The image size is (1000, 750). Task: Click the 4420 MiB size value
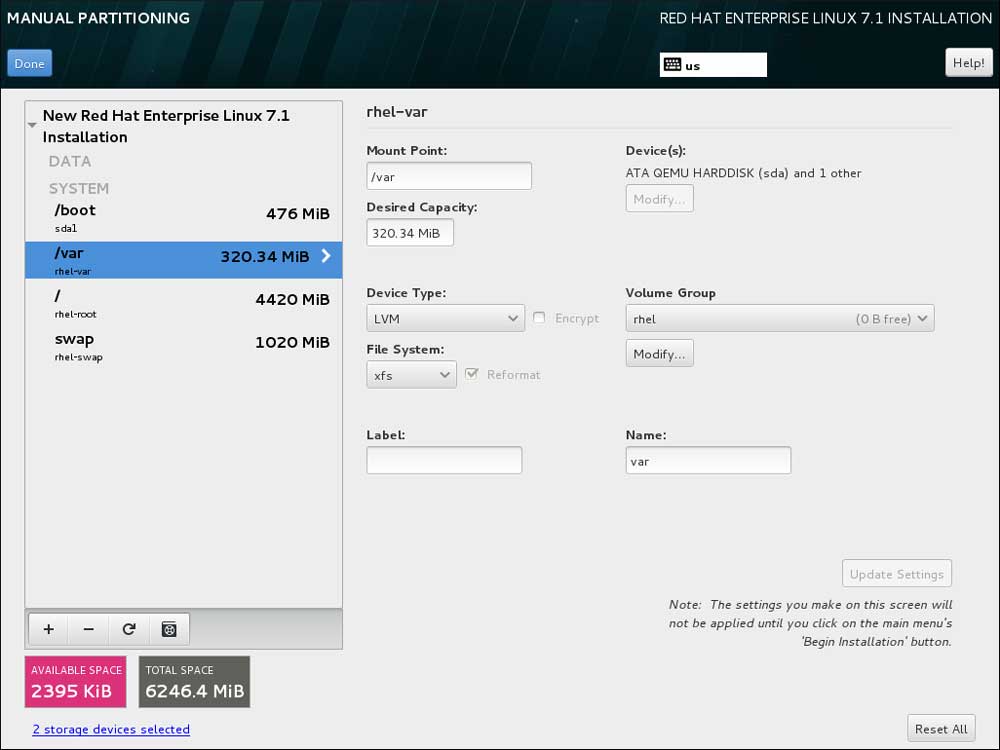tap(293, 299)
